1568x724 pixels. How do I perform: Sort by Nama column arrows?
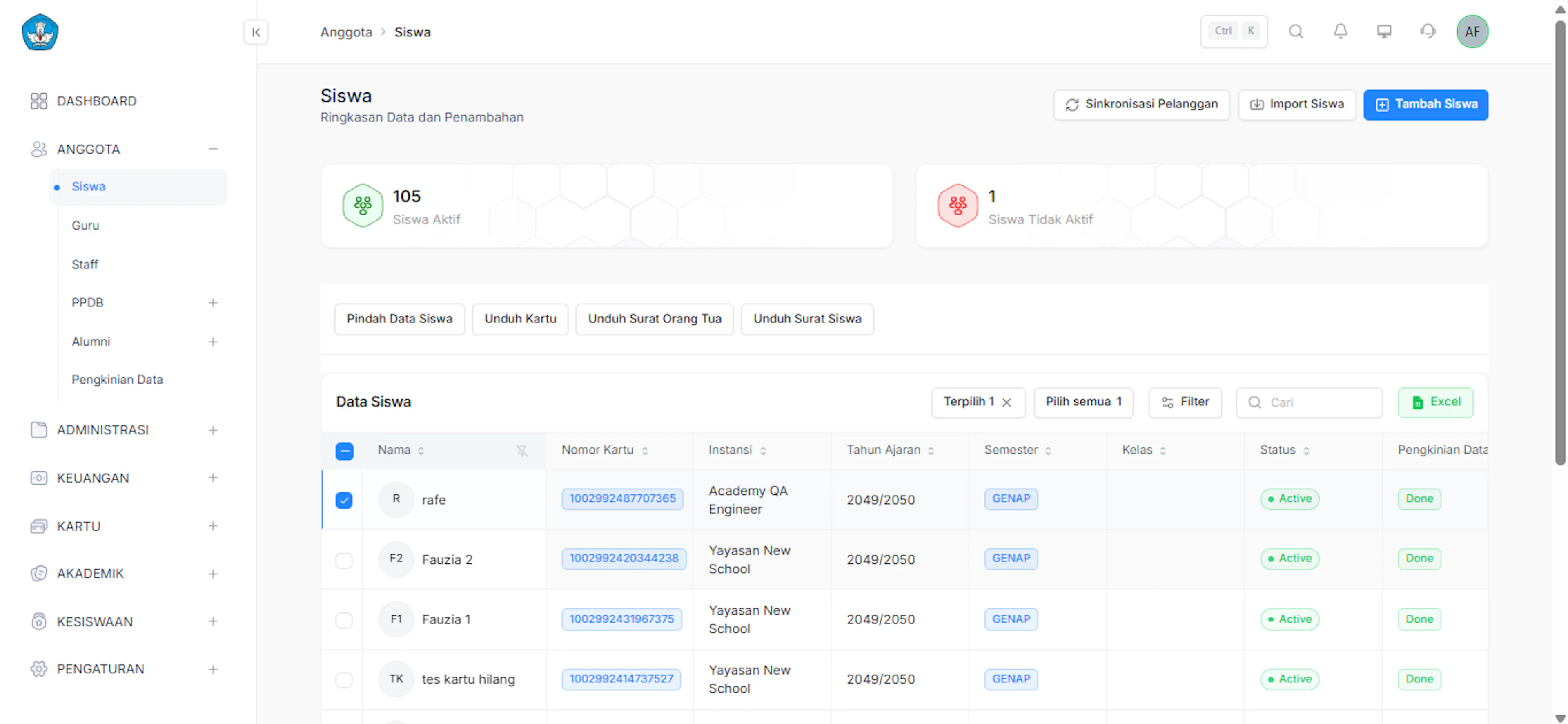pos(421,451)
